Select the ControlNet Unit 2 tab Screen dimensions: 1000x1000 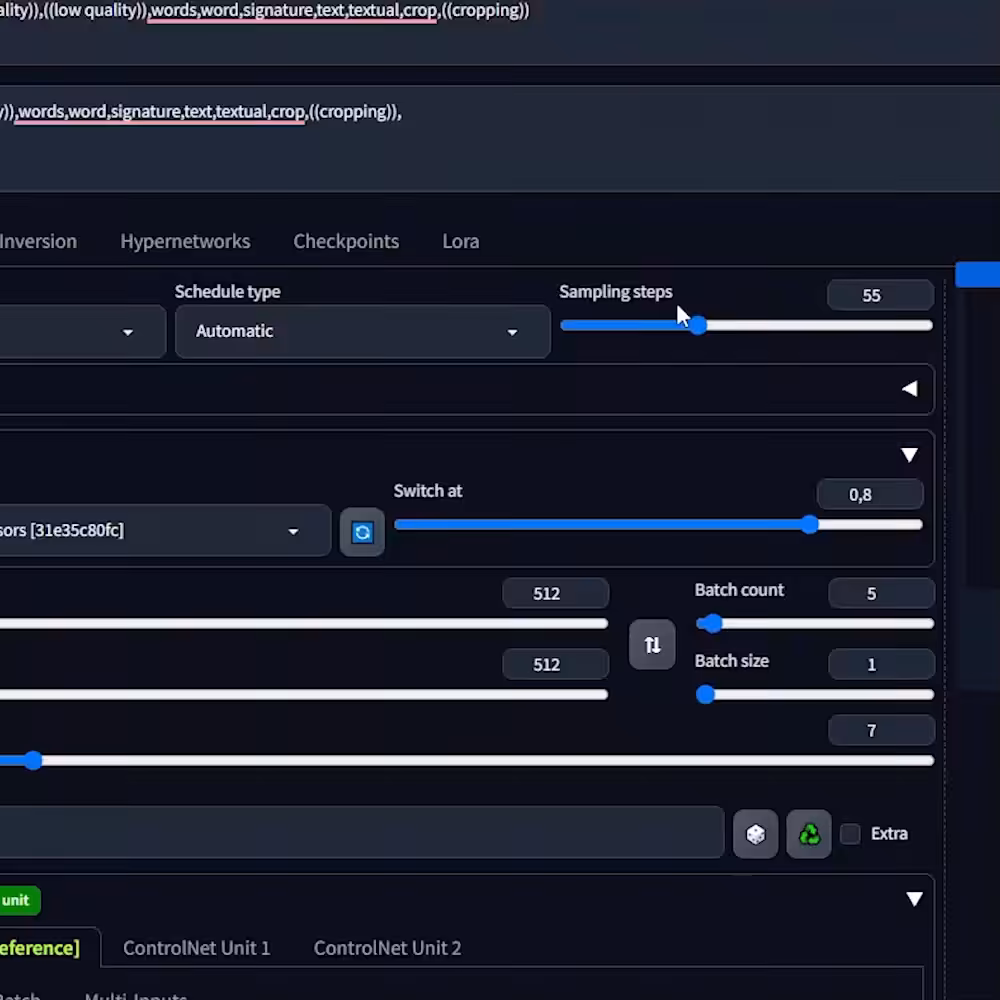pyautogui.click(x=387, y=948)
